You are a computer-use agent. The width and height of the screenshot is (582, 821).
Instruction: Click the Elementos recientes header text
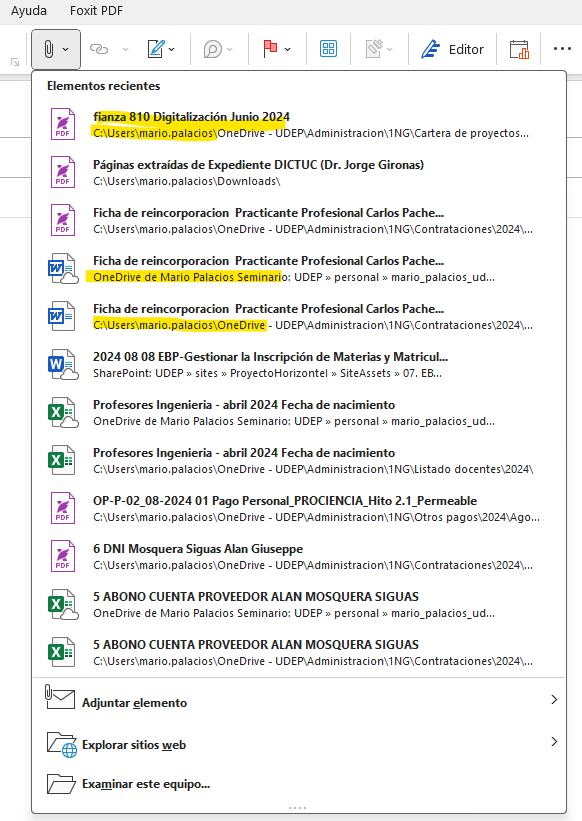click(x=104, y=86)
